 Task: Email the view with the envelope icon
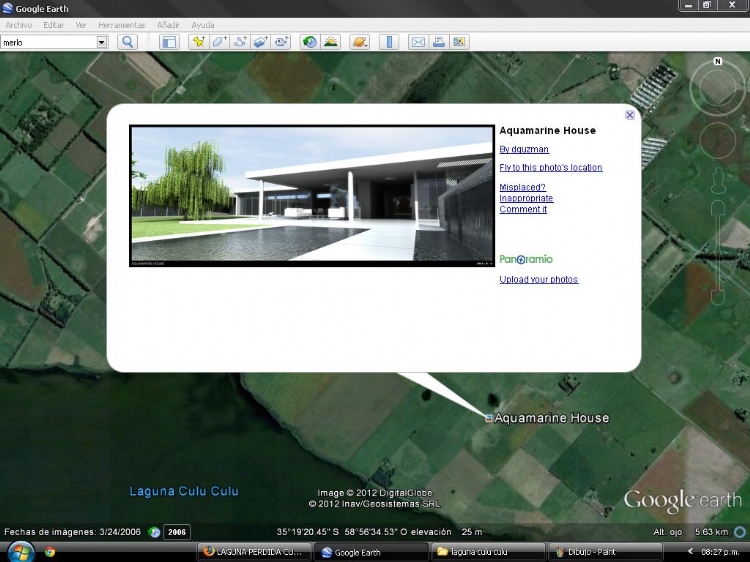point(418,42)
